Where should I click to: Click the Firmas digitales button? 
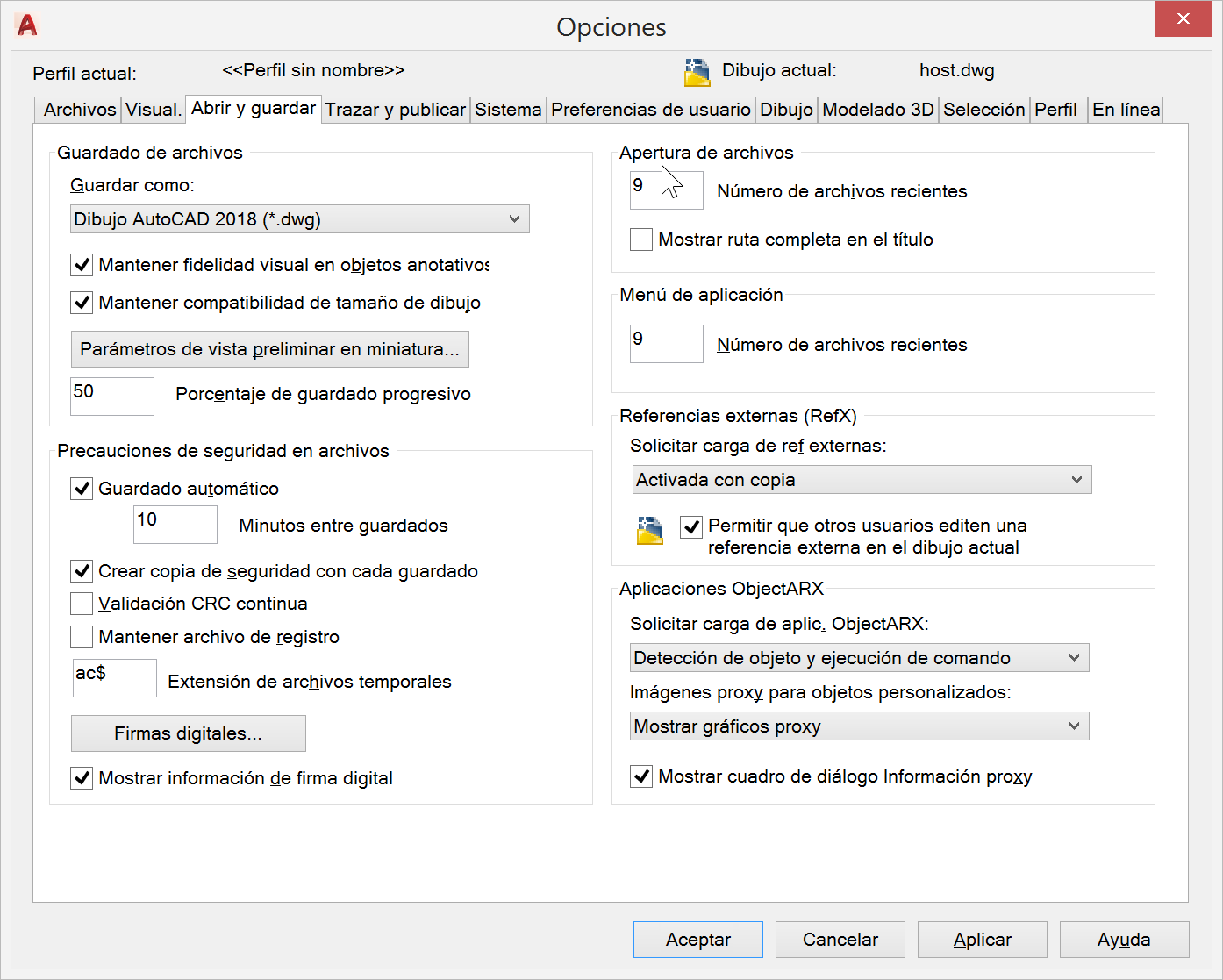188,733
